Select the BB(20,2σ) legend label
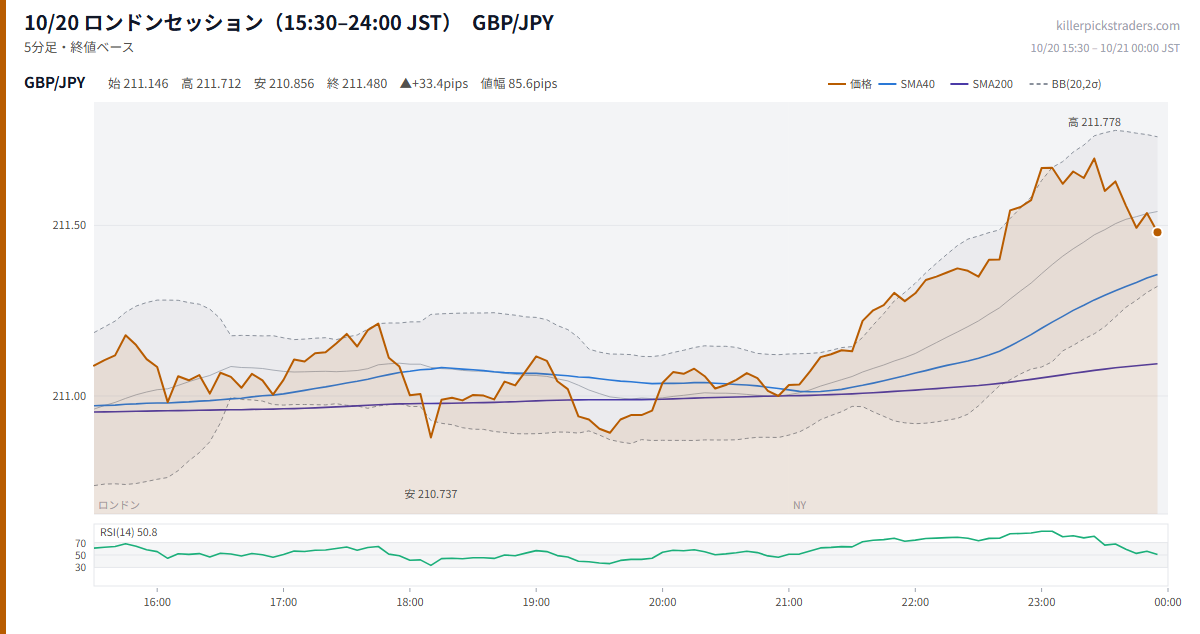This screenshot has width=1200, height=634. (1076, 84)
